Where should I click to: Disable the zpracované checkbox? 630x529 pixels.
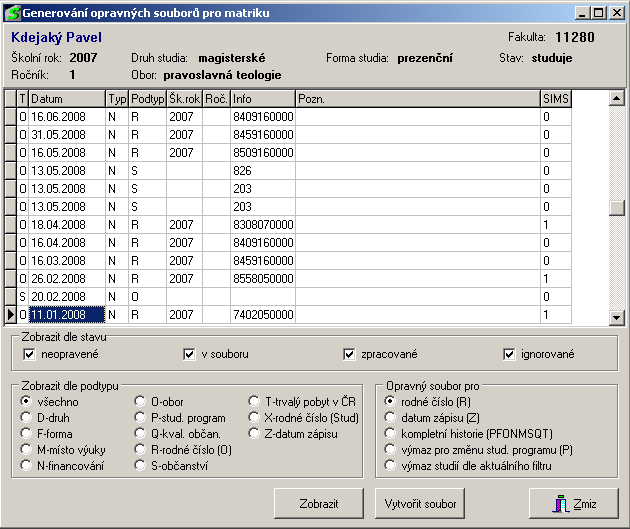click(349, 354)
